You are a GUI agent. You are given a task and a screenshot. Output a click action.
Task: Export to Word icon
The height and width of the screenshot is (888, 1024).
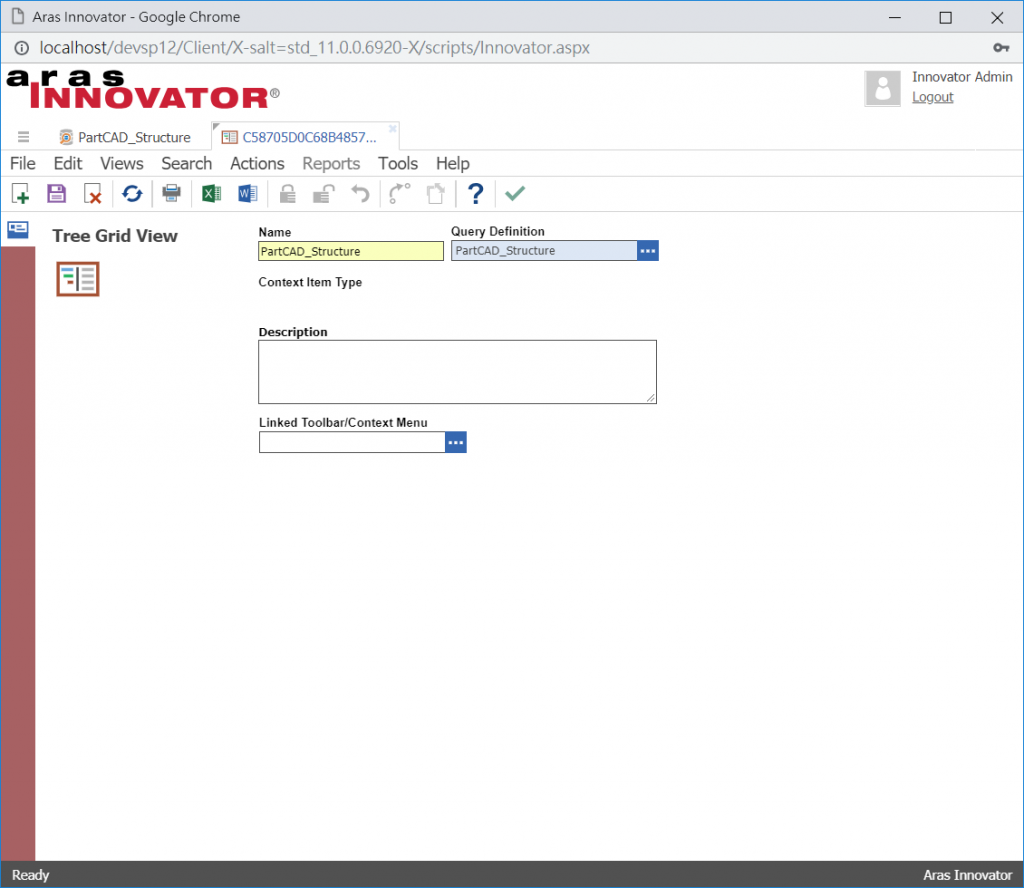tap(248, 194)
